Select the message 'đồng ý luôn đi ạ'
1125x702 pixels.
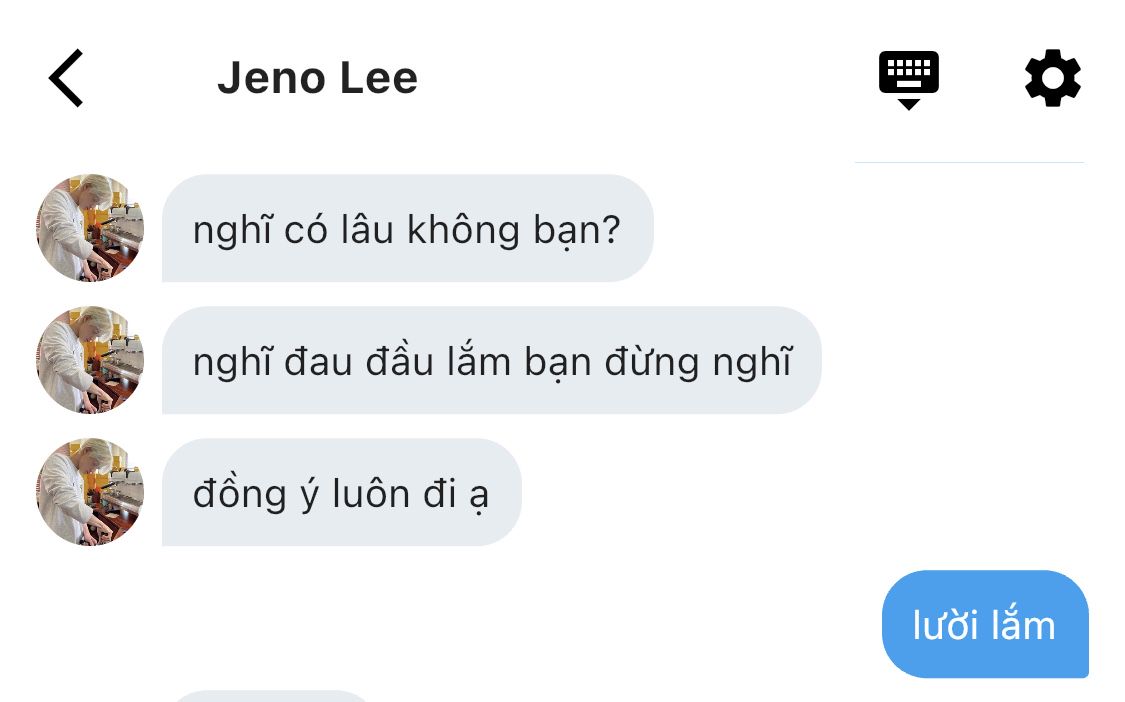coord(342,492)
